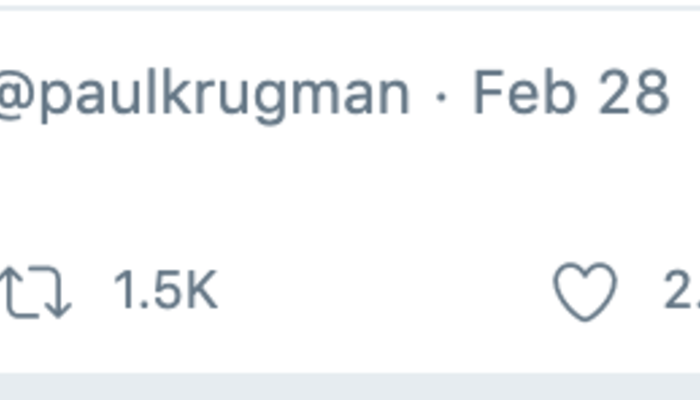Click the retweet arrows icon
The width and height of the screenshot is (700, 400).
click(36, 293)
